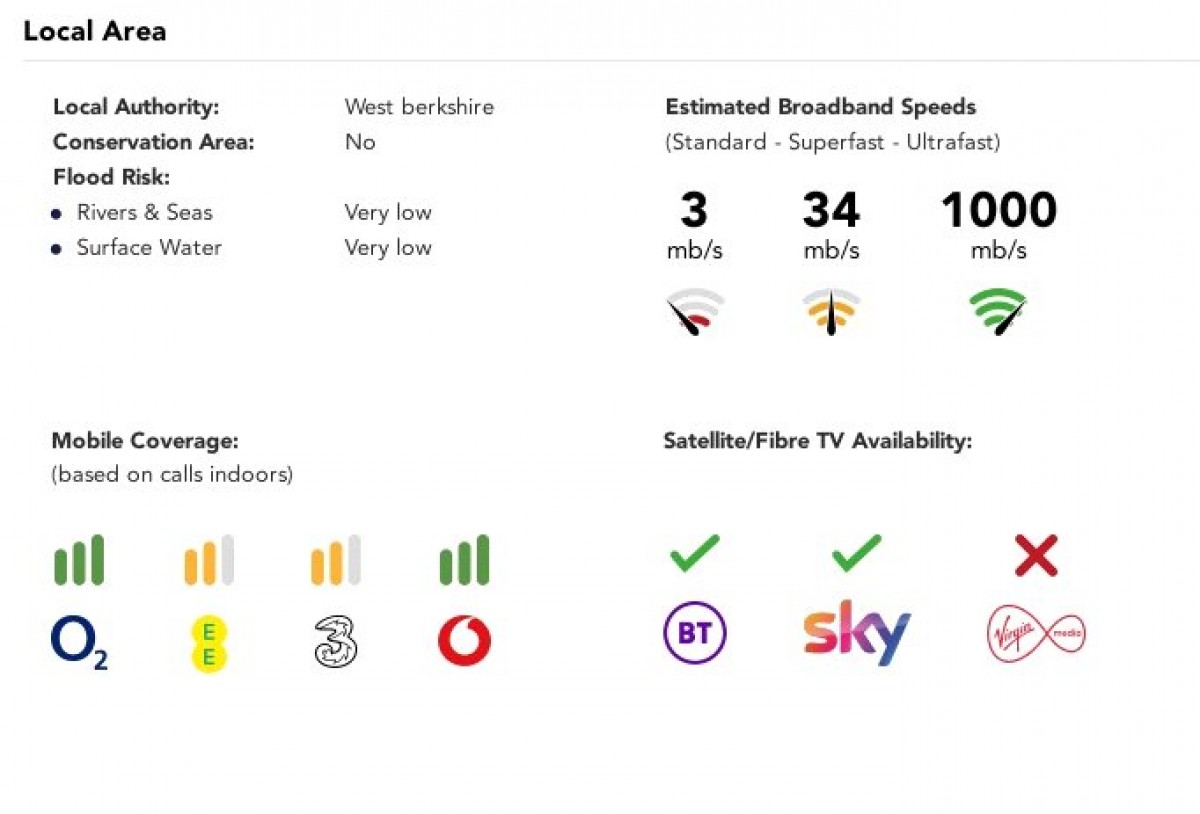Click the O2 network logo
1200x814 pixels.
pos(79,642)
